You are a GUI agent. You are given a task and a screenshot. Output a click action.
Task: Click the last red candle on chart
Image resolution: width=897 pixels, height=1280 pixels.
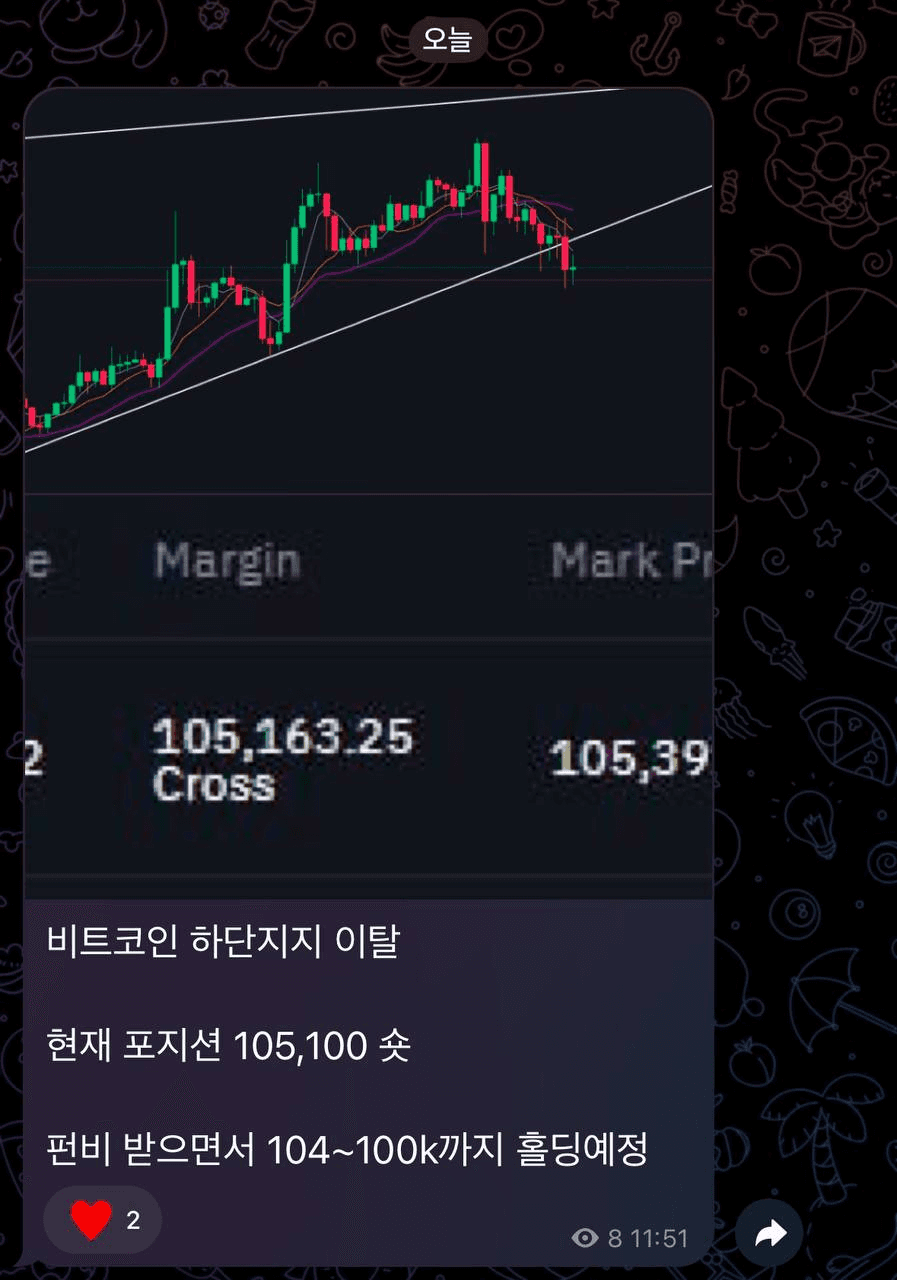[566, 254]
